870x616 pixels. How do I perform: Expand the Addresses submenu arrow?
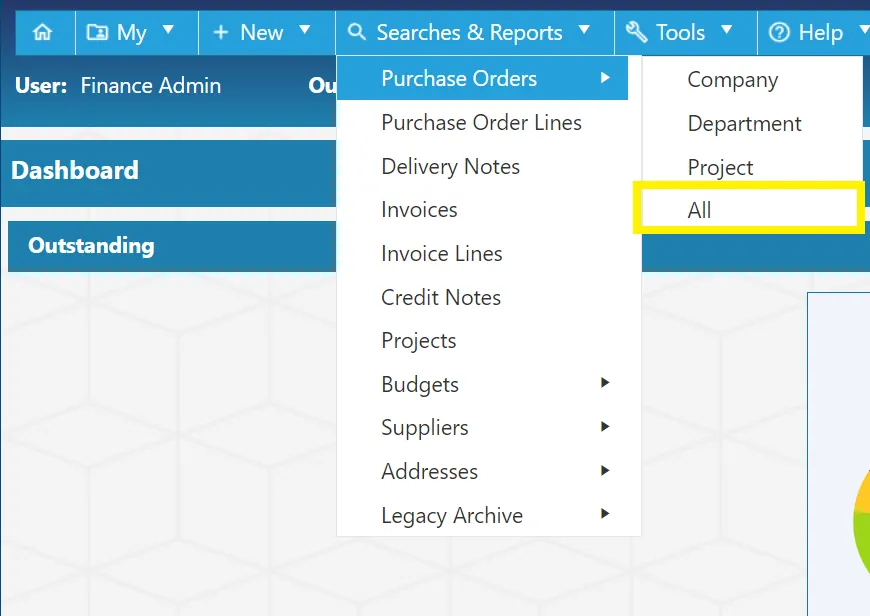tap(605, 471)
